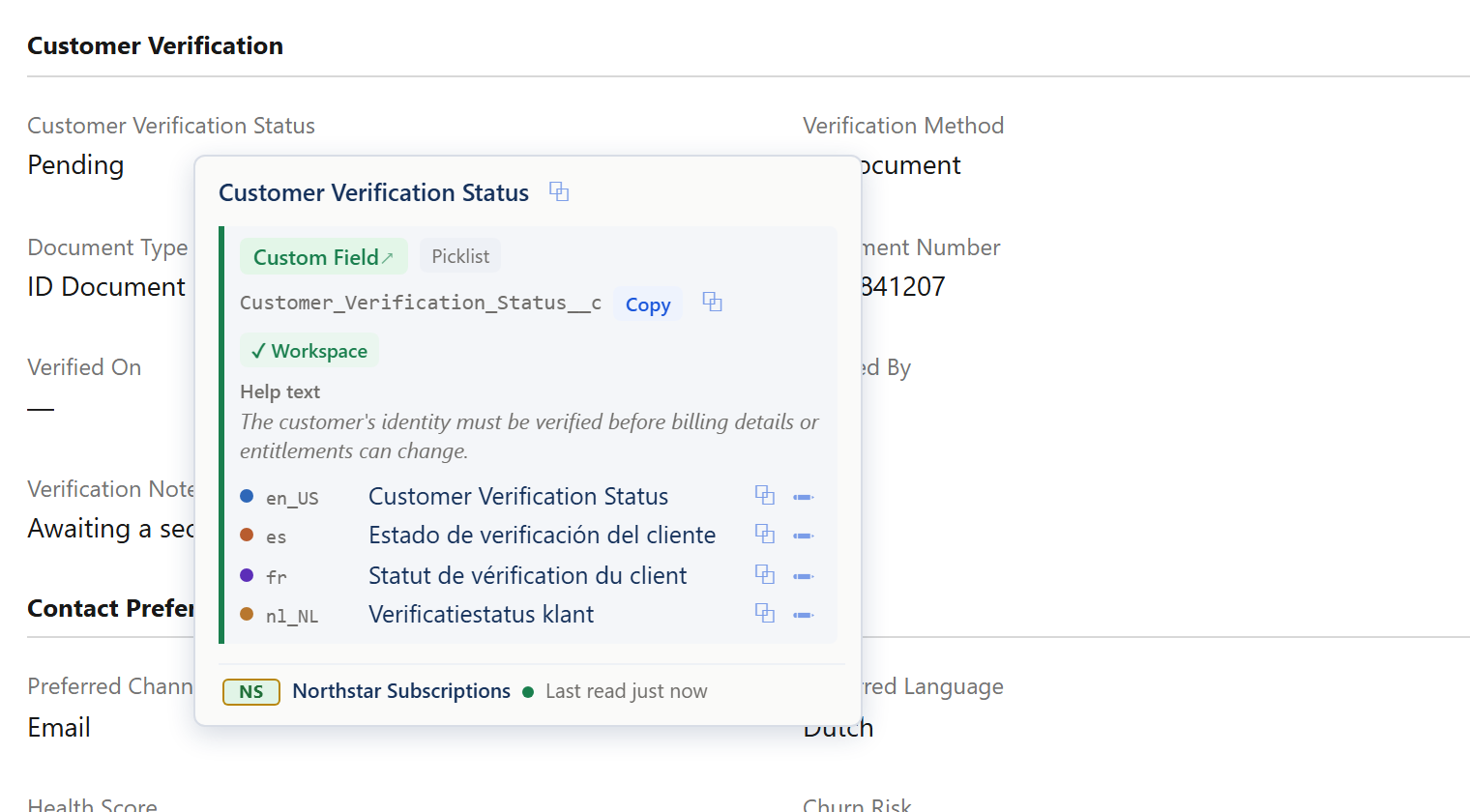Click copy icon beside the API name Copy button

tap(713, 302)
